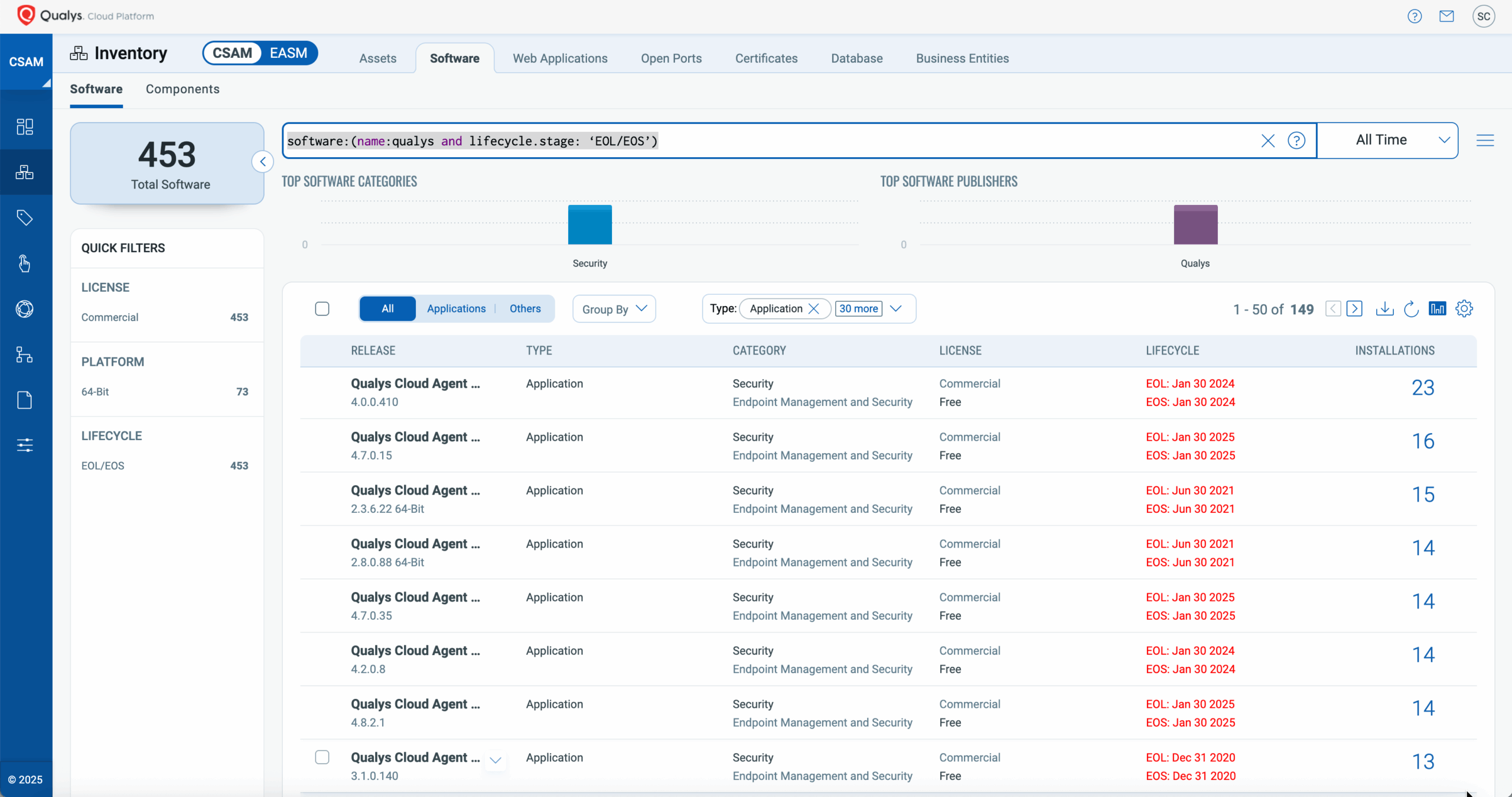Open table settings gear icon

point(1464,308)
